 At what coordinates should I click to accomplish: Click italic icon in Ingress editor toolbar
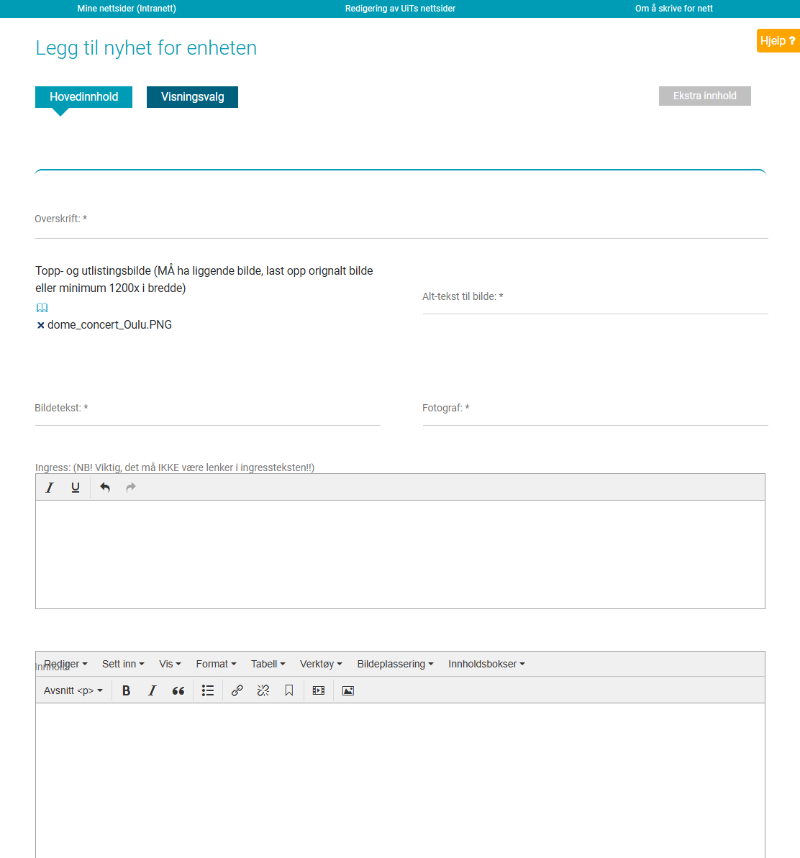49,487
